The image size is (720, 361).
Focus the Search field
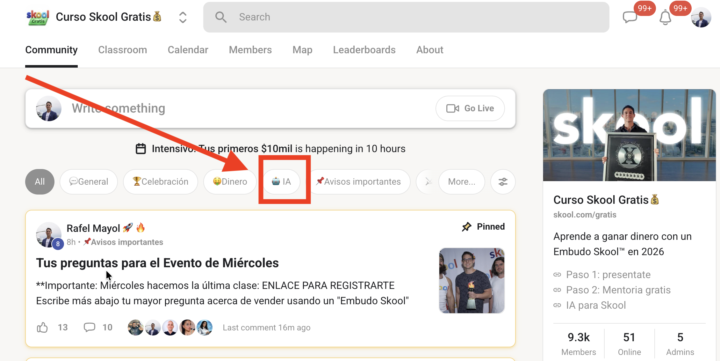point(406,17)
